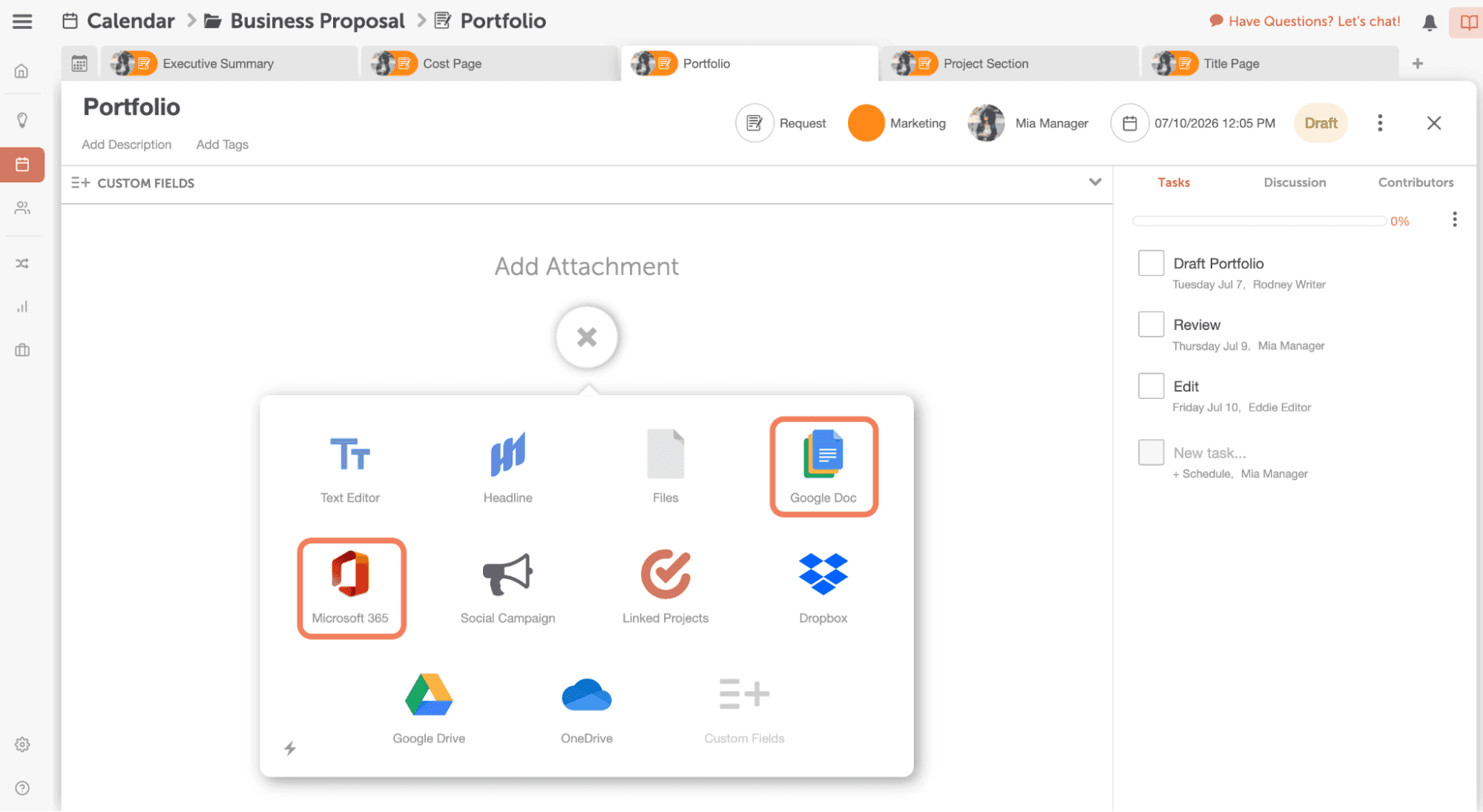Image resolution: width=1483 pixels, height=812 pixels.
Task: Open the Text Editor attachment option
Action: [x=349, y=466]
